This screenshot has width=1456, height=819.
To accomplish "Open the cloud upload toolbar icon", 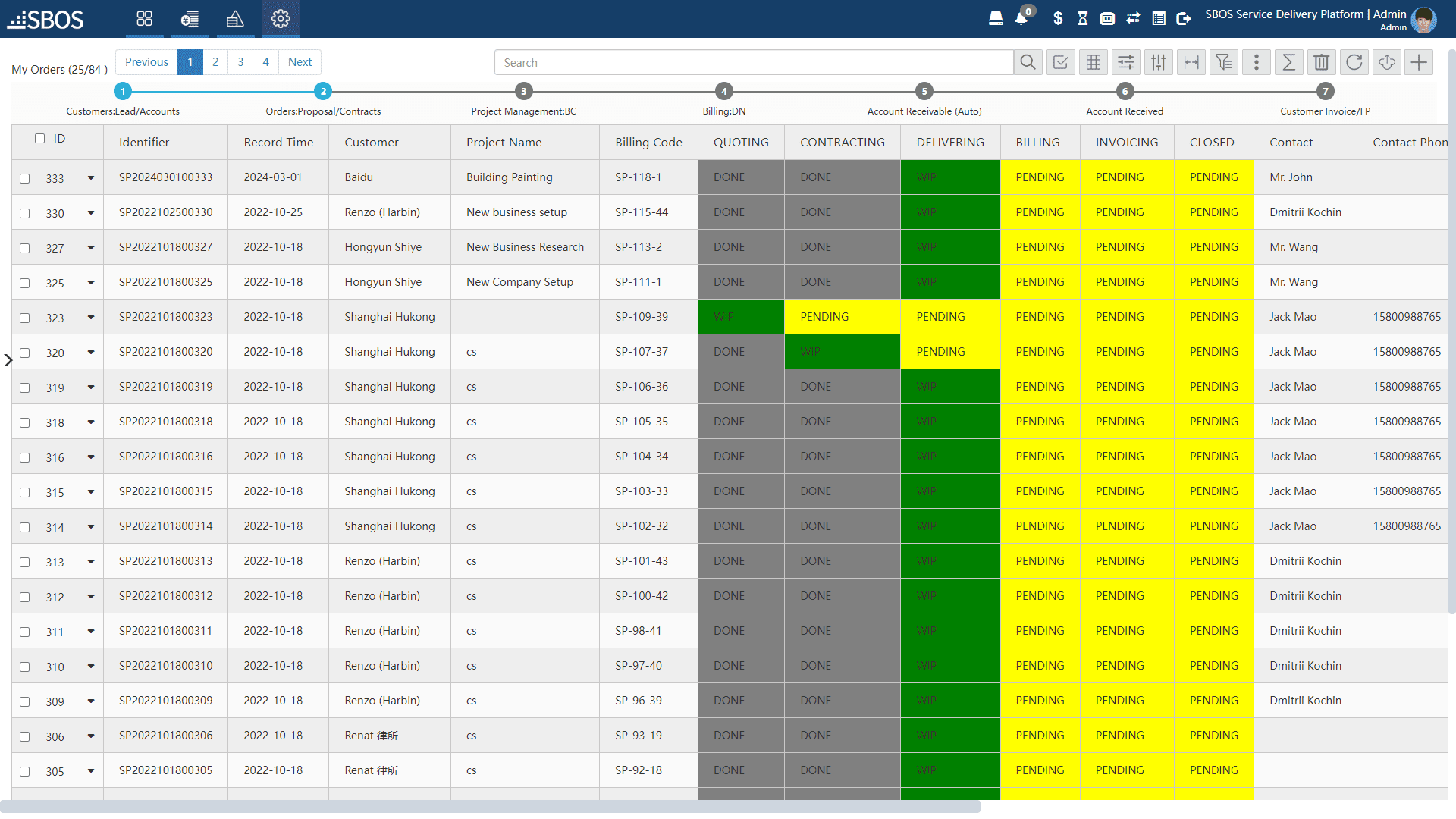I will 1386,62.
